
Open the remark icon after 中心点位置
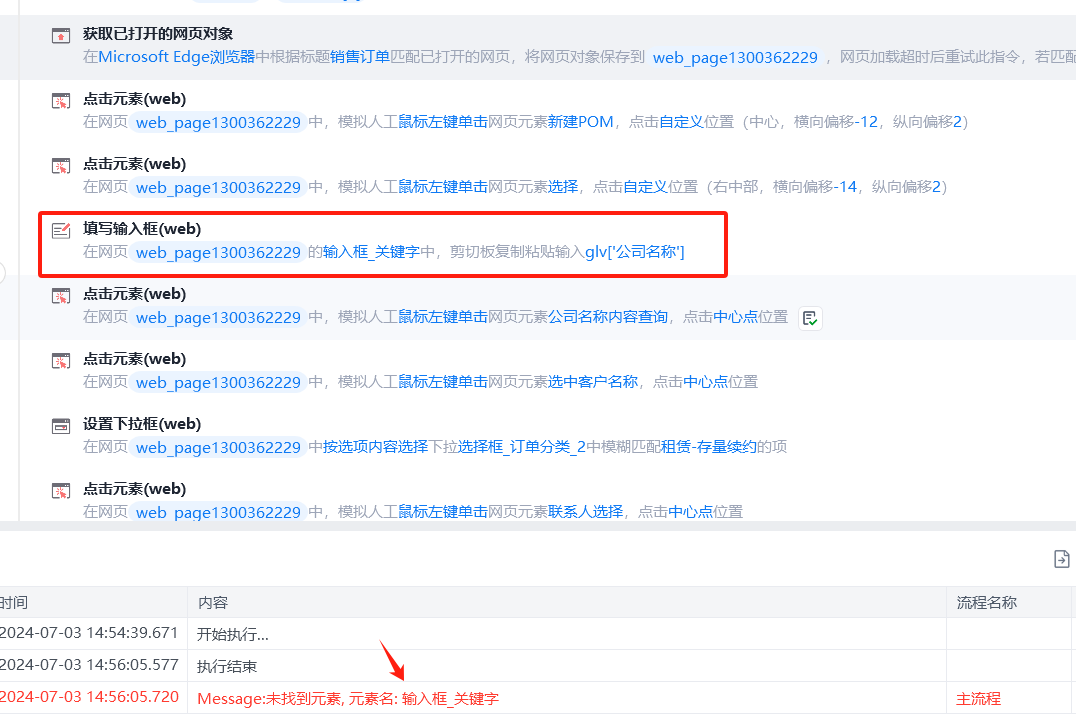click(x=810, y=318)
